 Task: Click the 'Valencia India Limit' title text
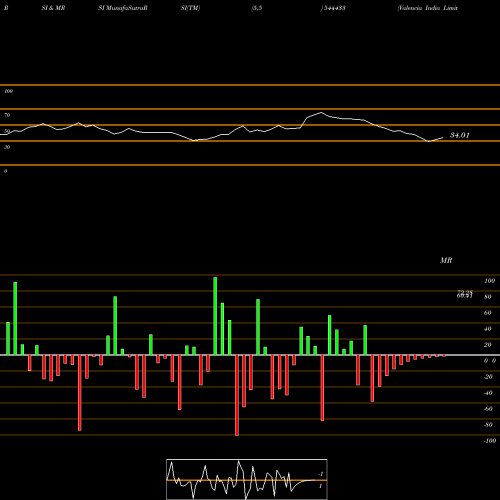(x=427, y=8)
